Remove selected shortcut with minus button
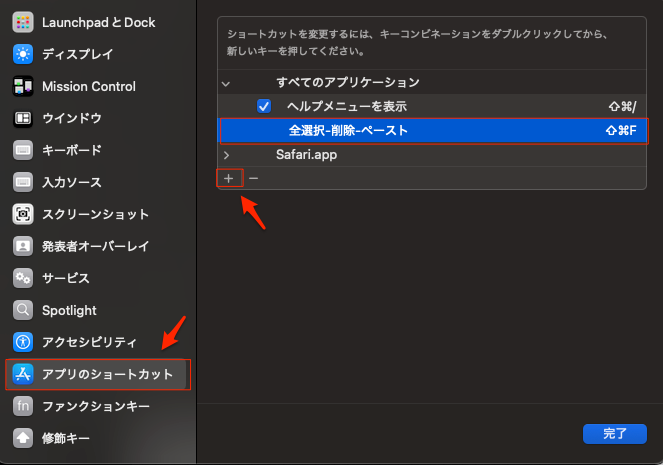This screenshot has height=465, width=663. click(x=254, y=178)
